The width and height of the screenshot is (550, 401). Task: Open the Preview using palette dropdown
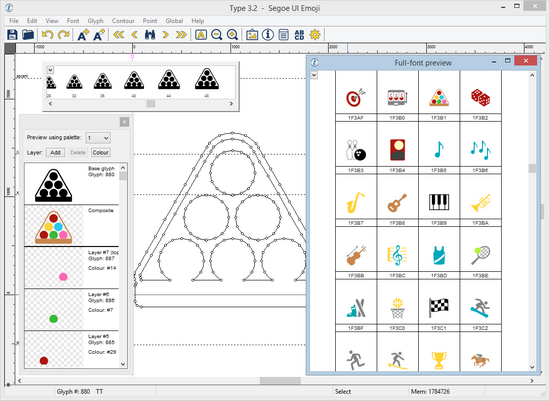tap(98, 138)
